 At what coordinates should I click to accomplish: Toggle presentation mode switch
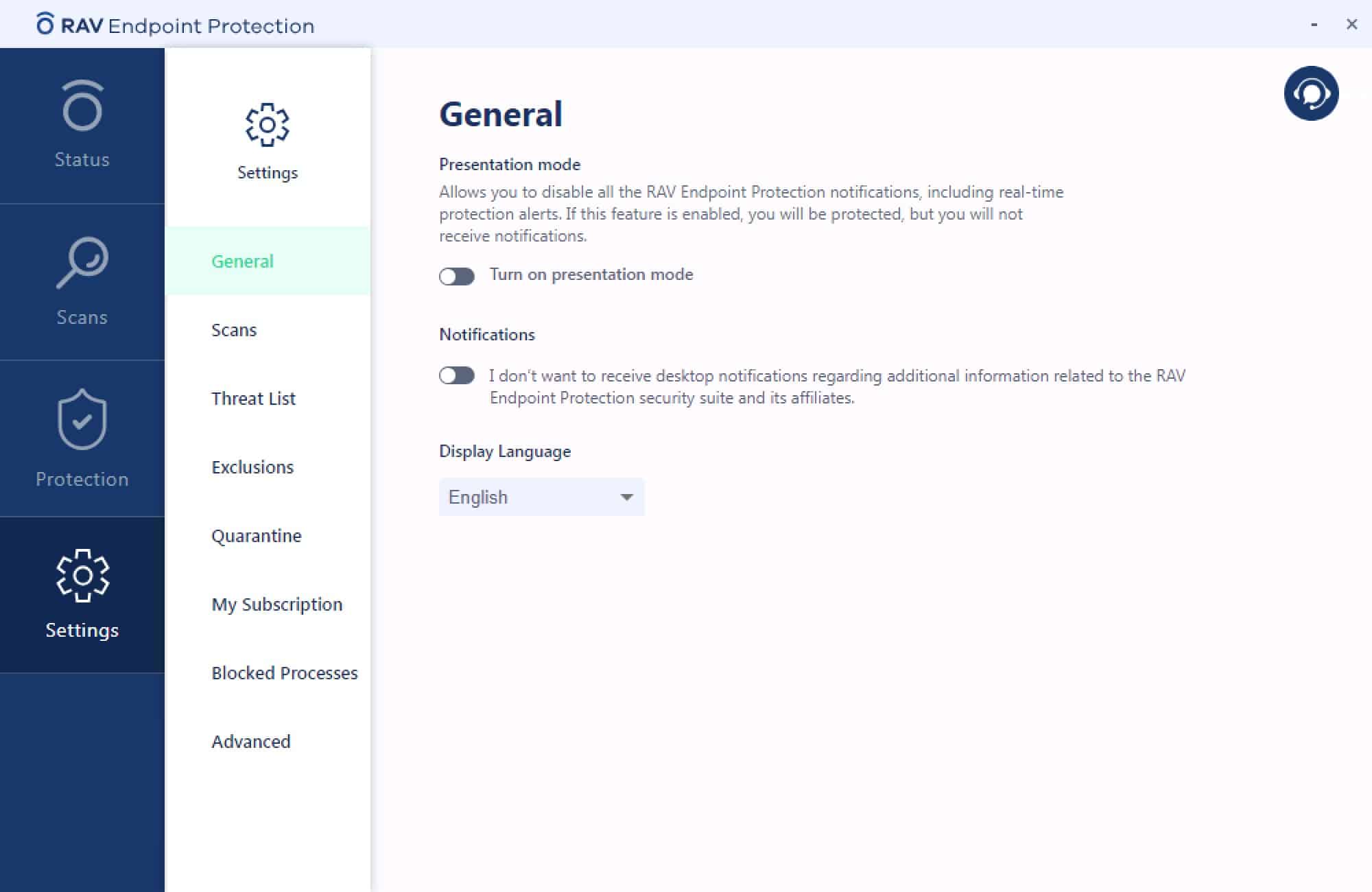point(457,276)
